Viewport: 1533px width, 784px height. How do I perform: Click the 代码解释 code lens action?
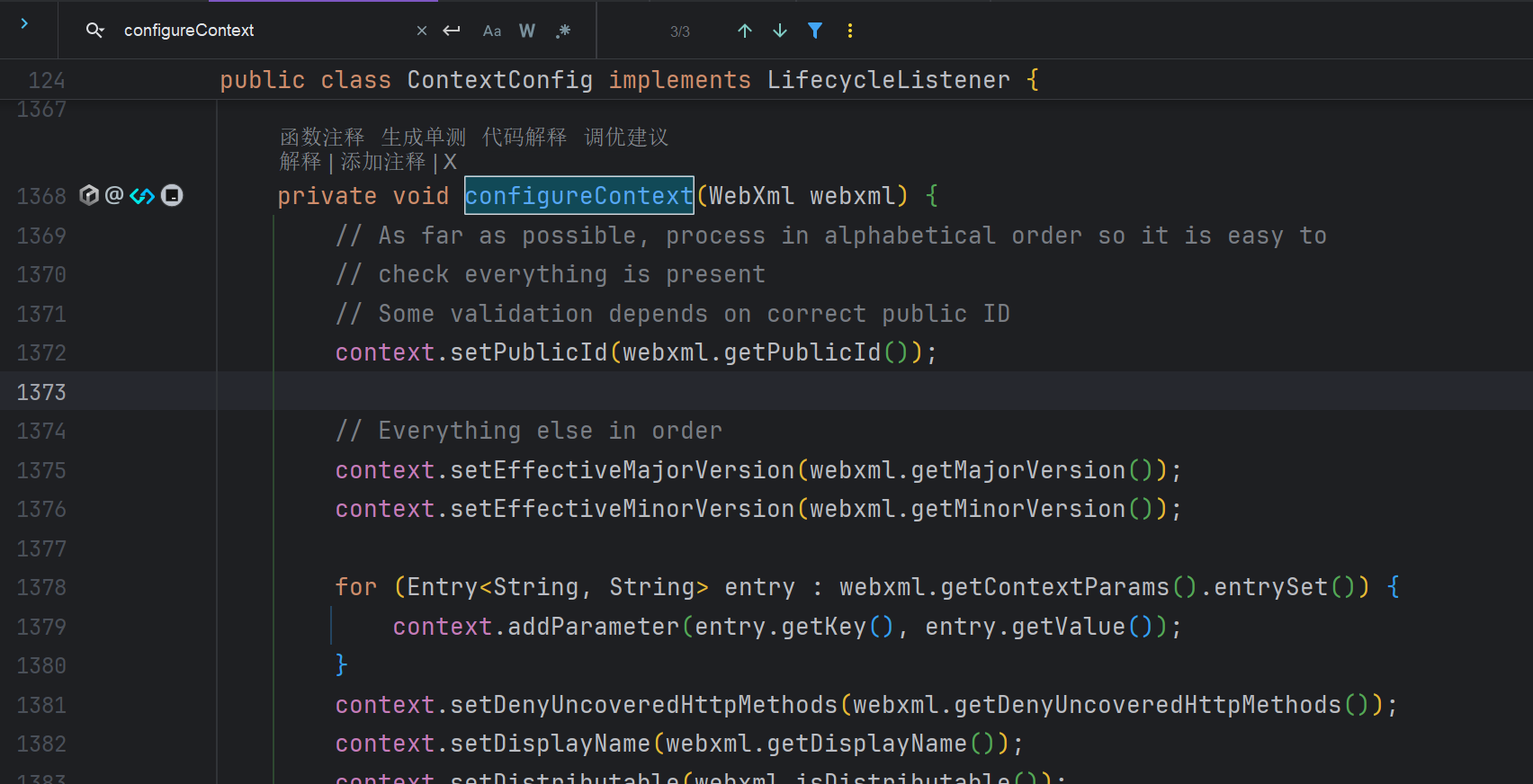(524, 137)
